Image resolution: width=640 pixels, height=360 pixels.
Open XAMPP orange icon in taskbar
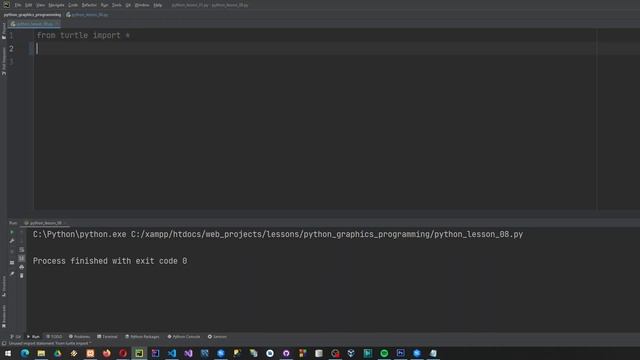pyautogui.click(x=90, y=353)
